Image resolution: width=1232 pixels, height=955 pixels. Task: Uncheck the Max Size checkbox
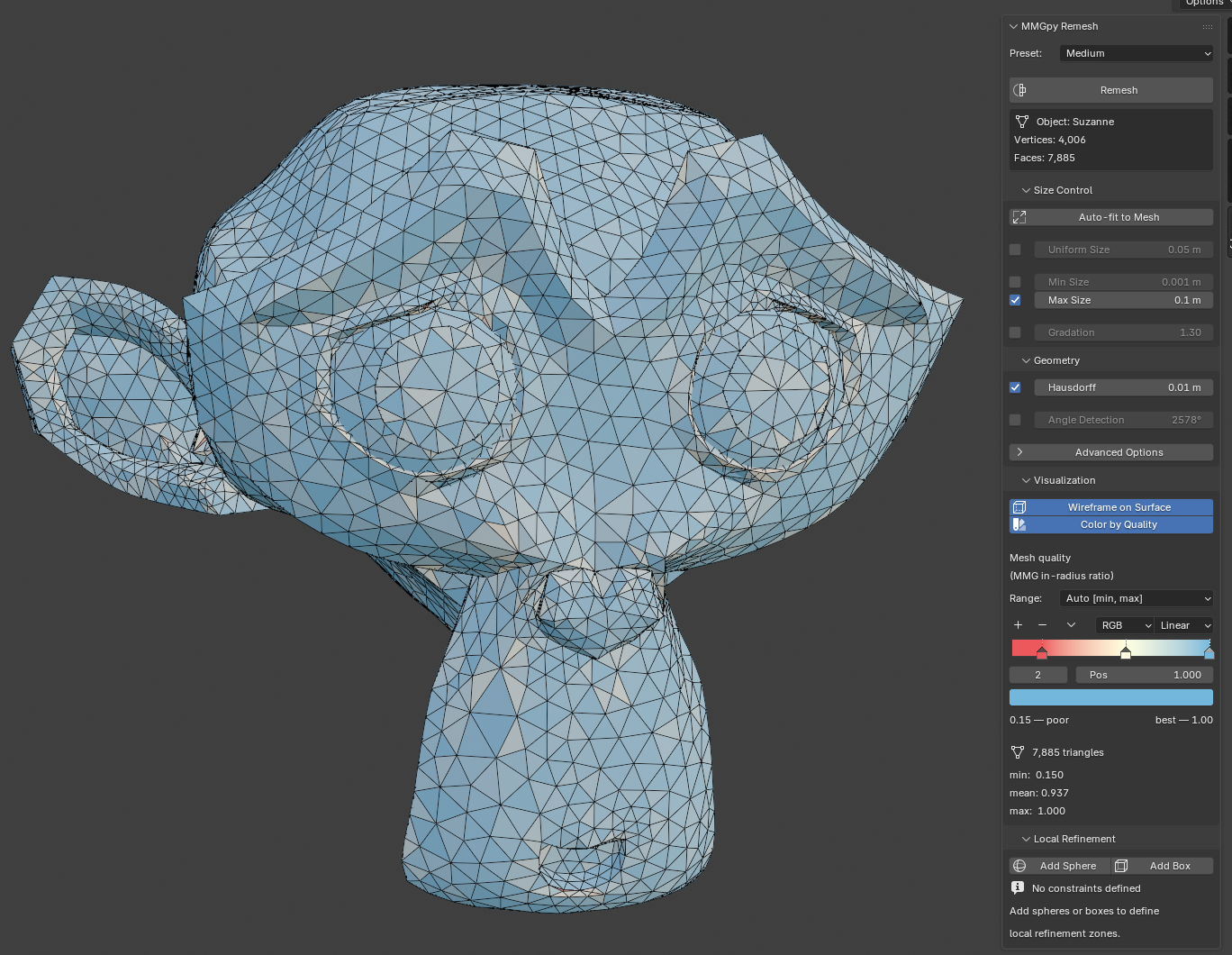pos(1015,300)
